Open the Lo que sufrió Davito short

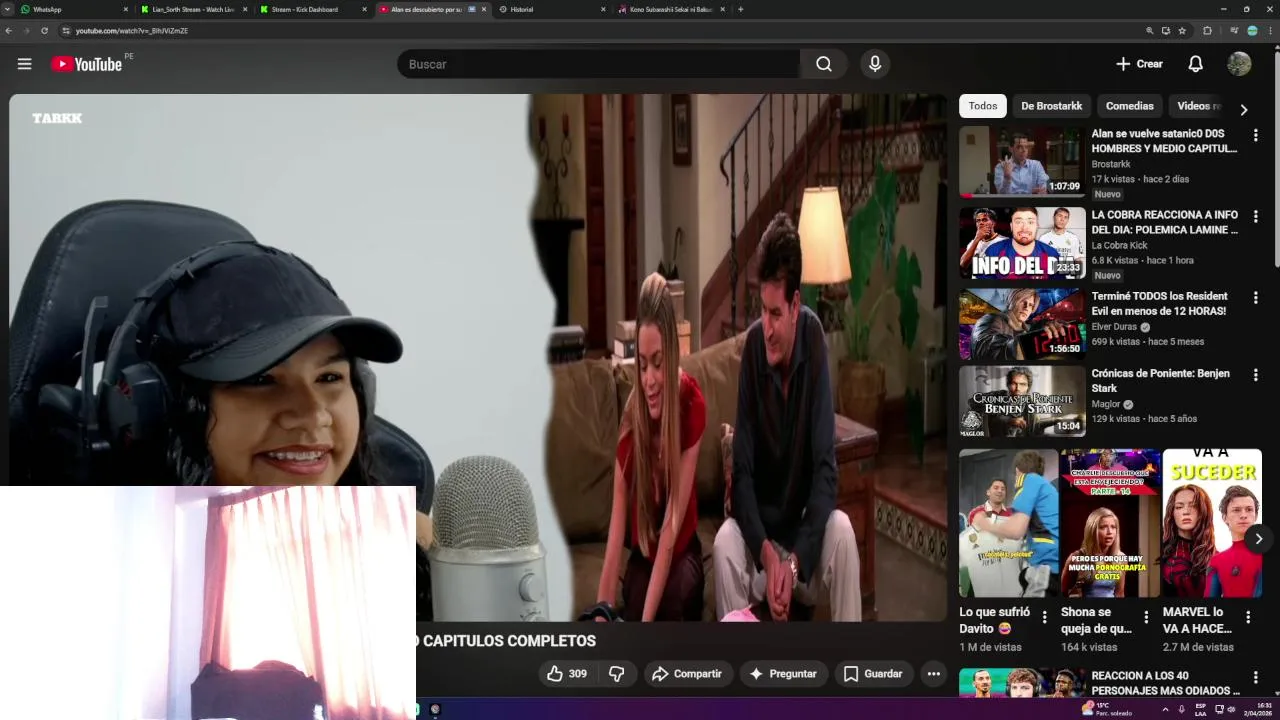[1008, 523]
